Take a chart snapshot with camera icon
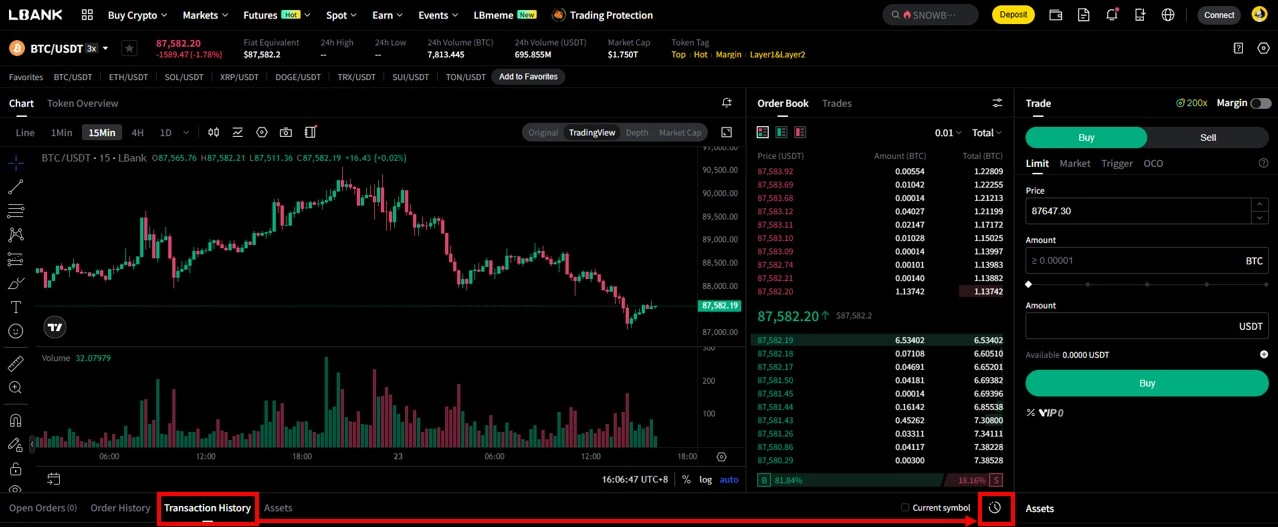This screenshot has width=1278, height=527. [x=286, y=132]
